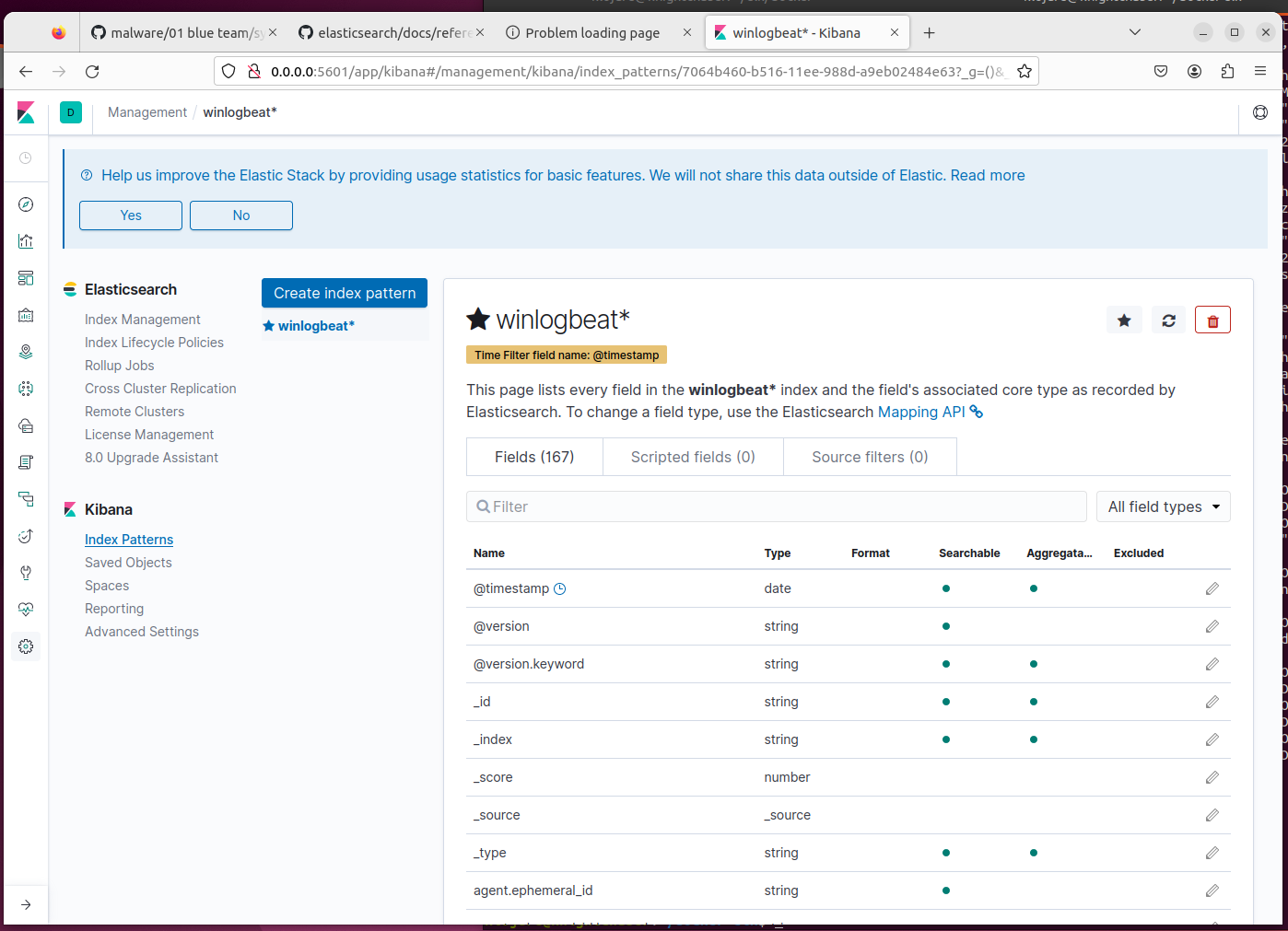Click the Management breadcrumb
The image size is (1288, 931).
tap(147, 112)
